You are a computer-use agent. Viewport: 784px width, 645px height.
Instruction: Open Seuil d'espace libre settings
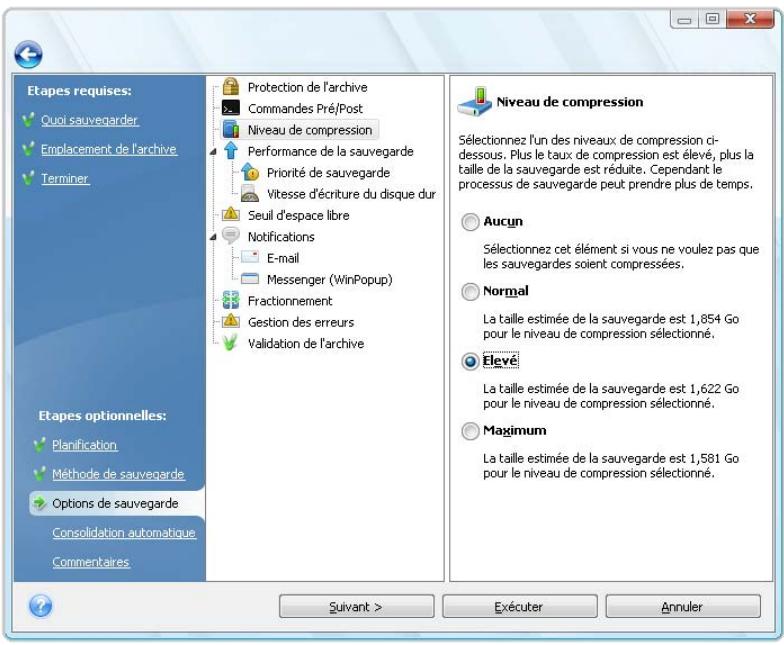tap(298, 216)
